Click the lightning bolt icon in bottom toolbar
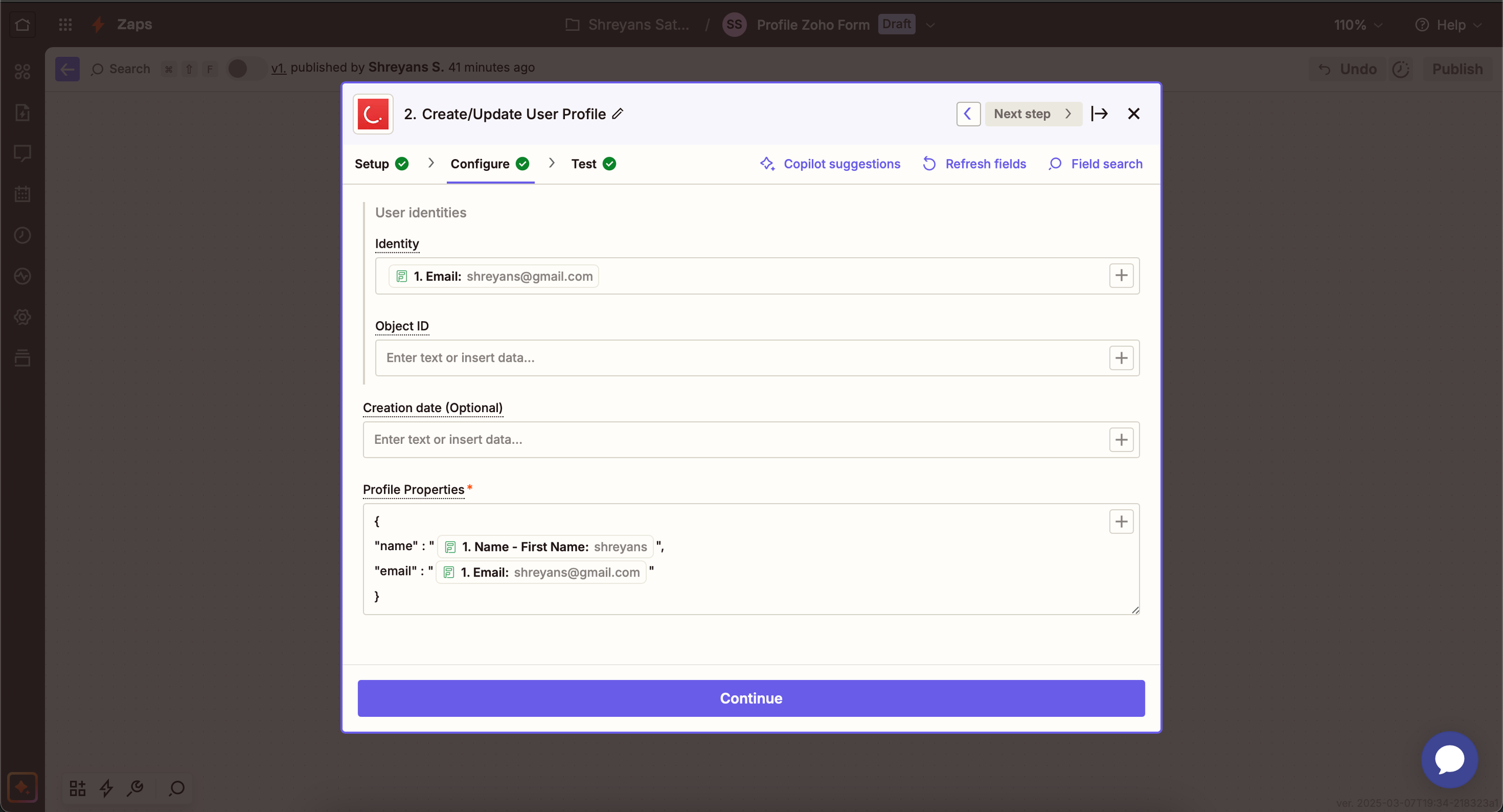1503x812 pixels. [106, 788]
